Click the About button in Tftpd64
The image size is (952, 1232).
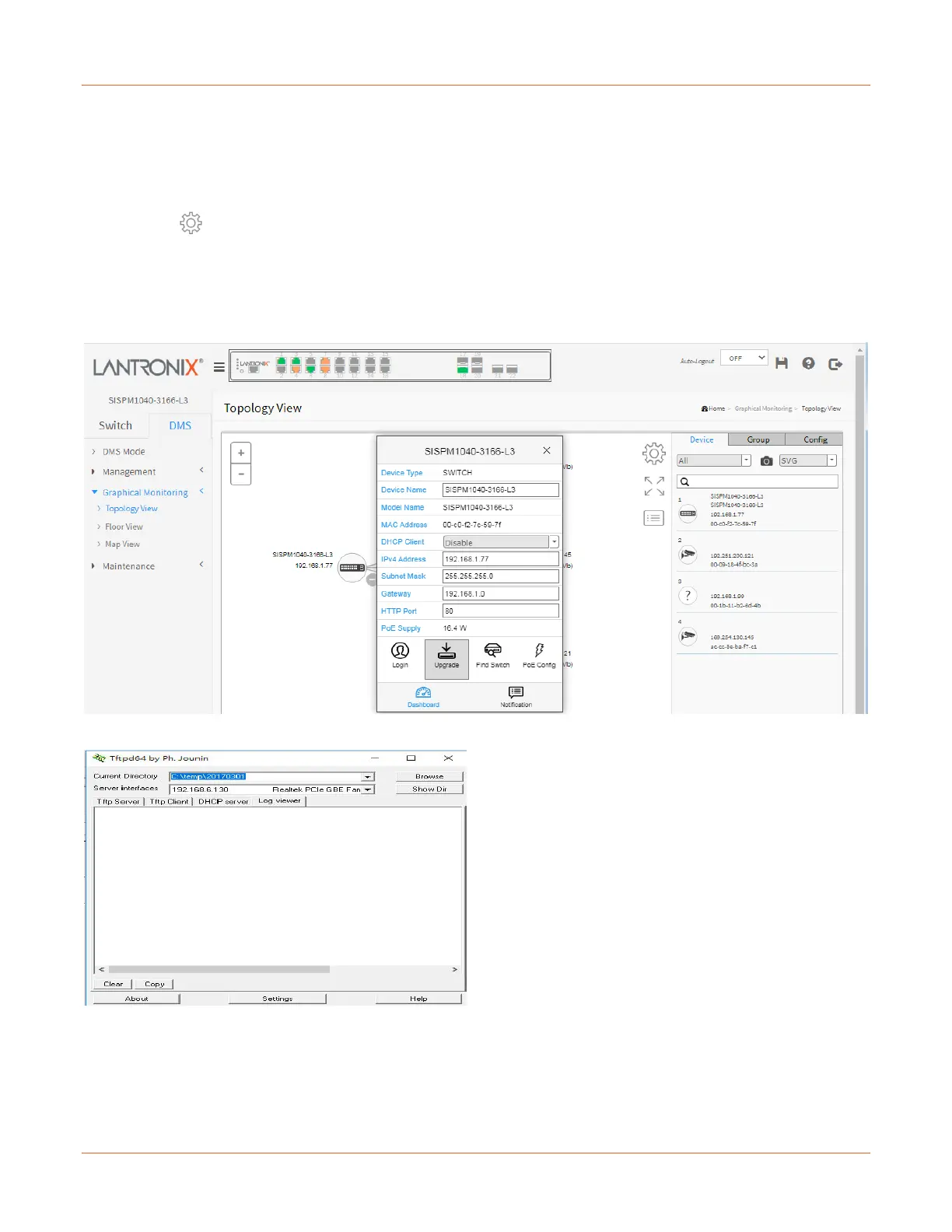point(136,999)
